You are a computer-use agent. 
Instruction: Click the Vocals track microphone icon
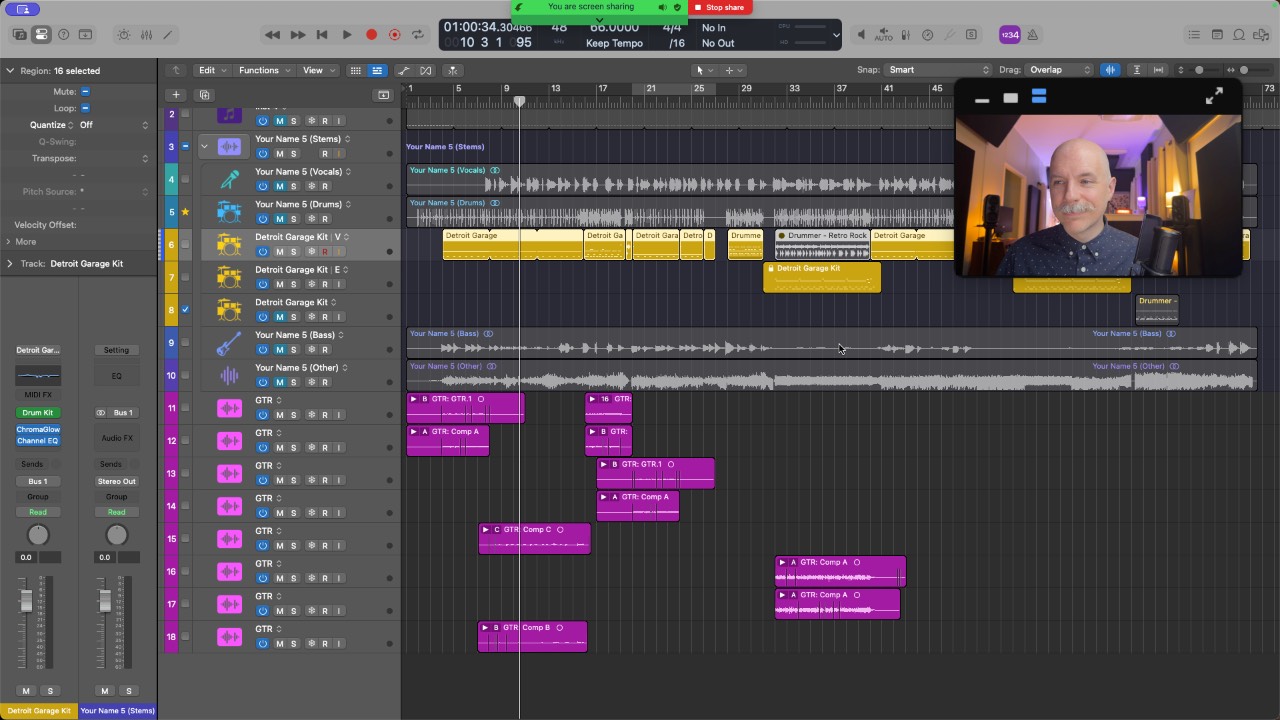(x=229, y=179)
